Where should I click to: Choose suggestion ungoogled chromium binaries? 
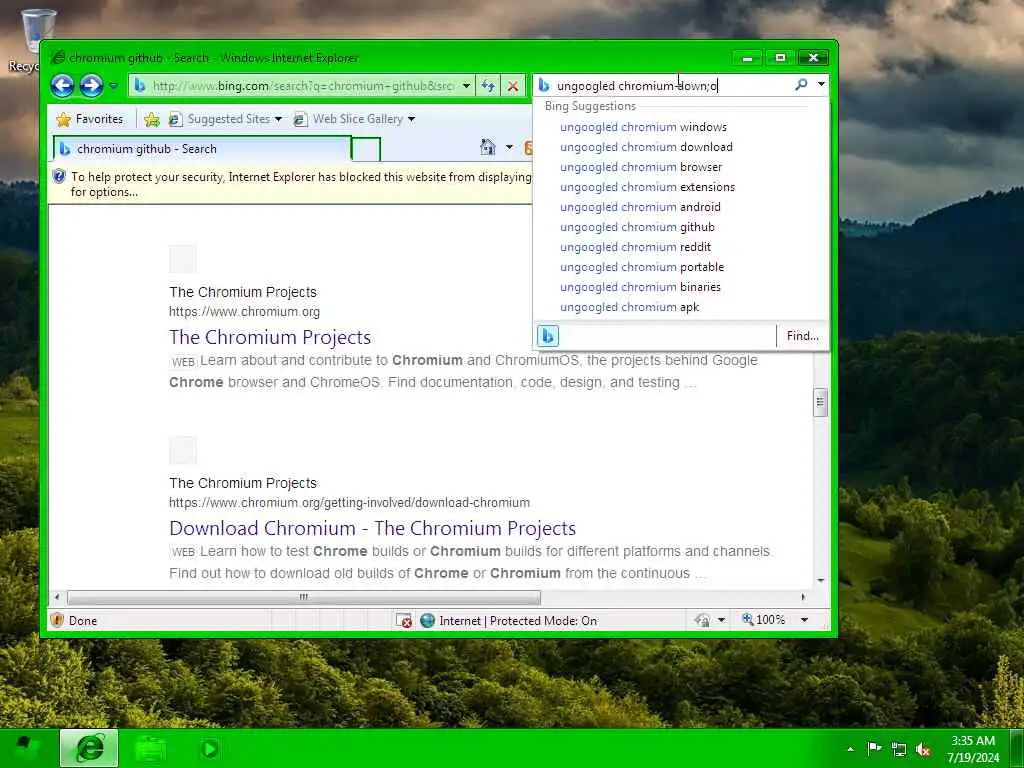pos(640,287)
